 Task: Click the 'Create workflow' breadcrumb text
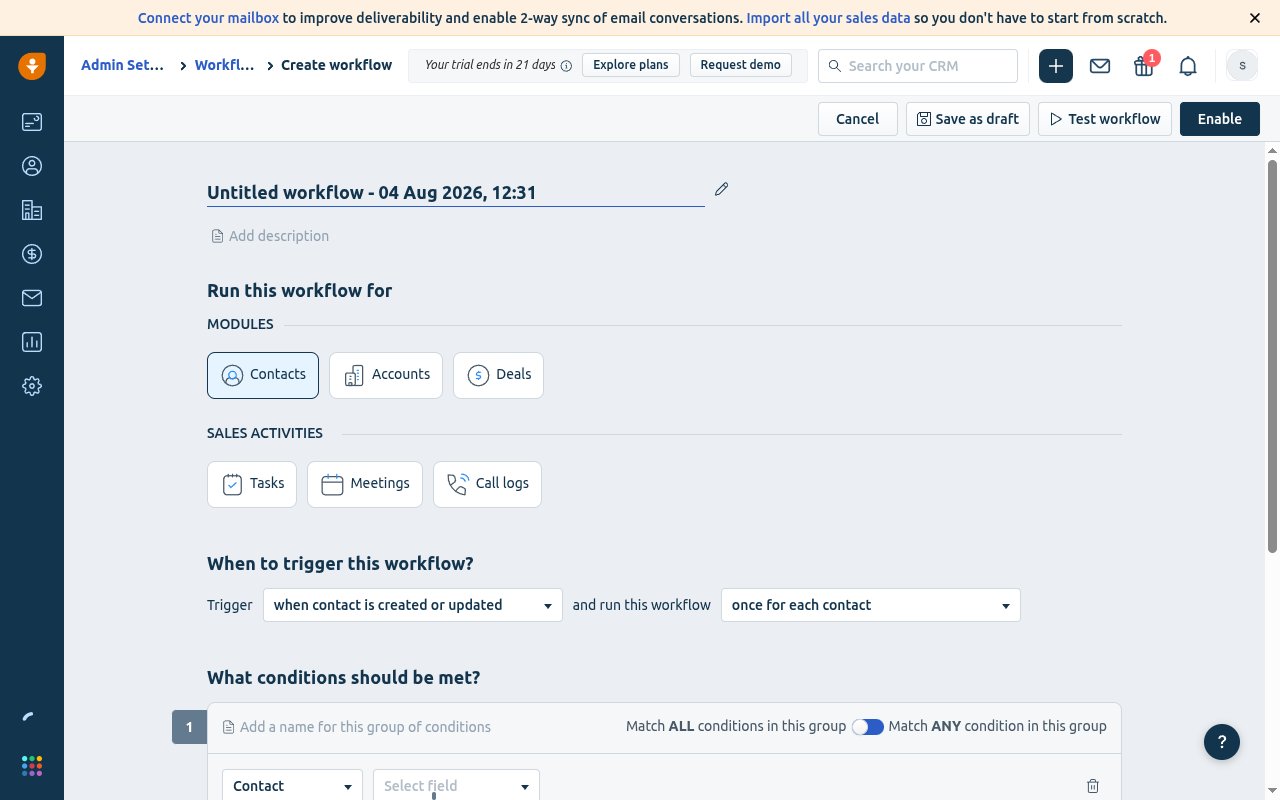click(336, 65)
